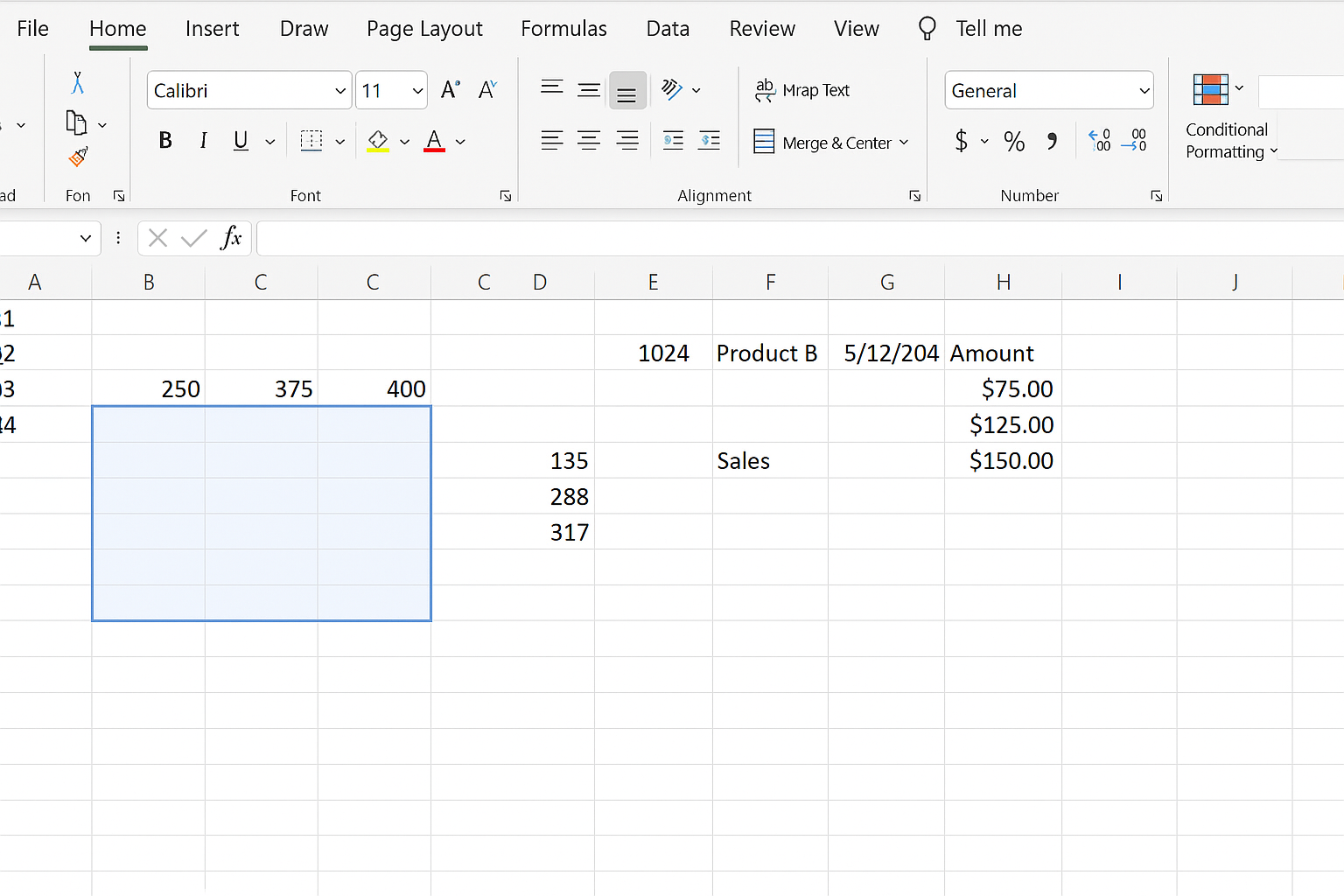Image resolution: width=1344 pixels, height=896 pixels.
Task: Confirm entry with the checkmark icon
Action: pos(193,238)
